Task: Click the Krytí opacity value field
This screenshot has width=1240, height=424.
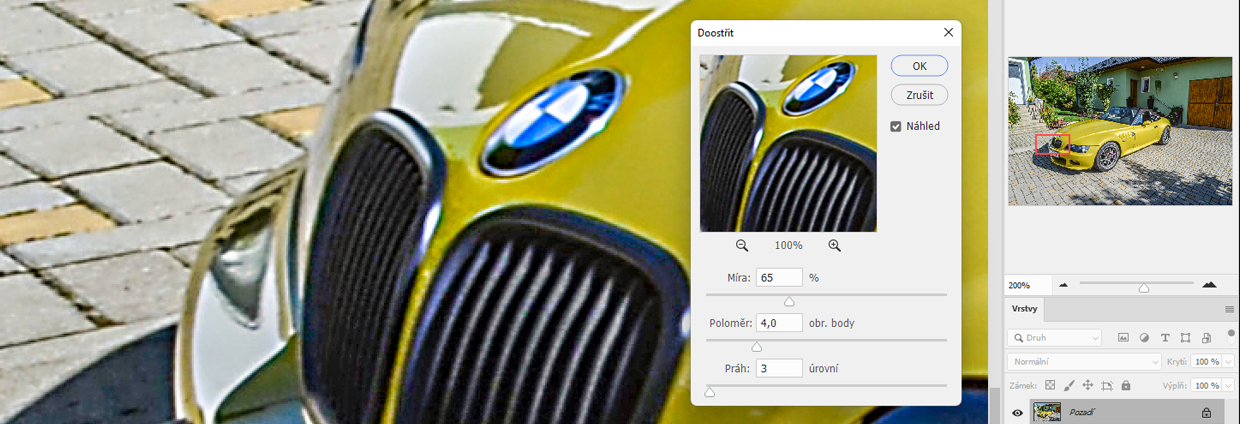Action: tap(1206, 361)
